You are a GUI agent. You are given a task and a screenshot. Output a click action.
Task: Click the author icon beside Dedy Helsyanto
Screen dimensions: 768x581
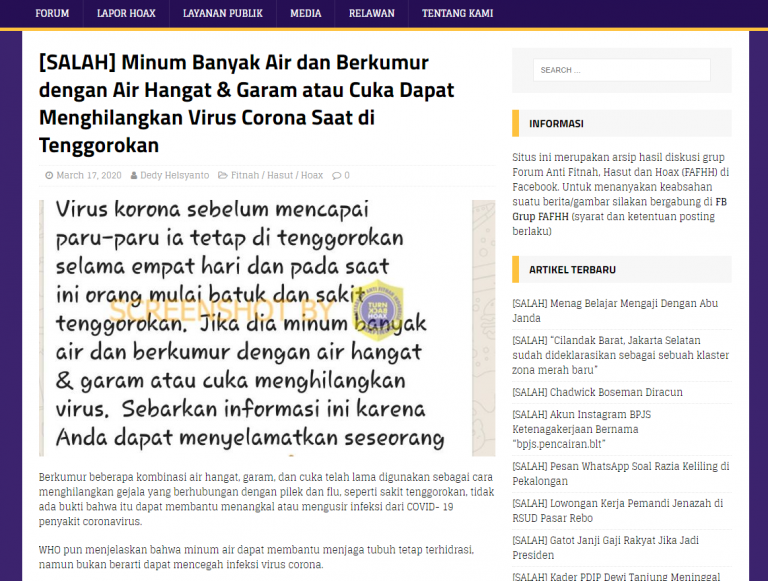click(134, 175)
